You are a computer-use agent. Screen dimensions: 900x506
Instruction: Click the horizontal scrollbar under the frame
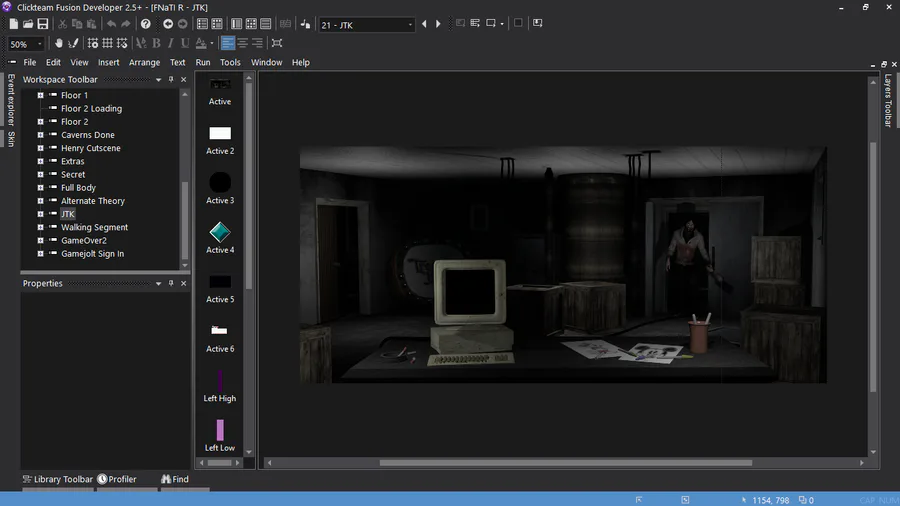click(x=565, y=463)
